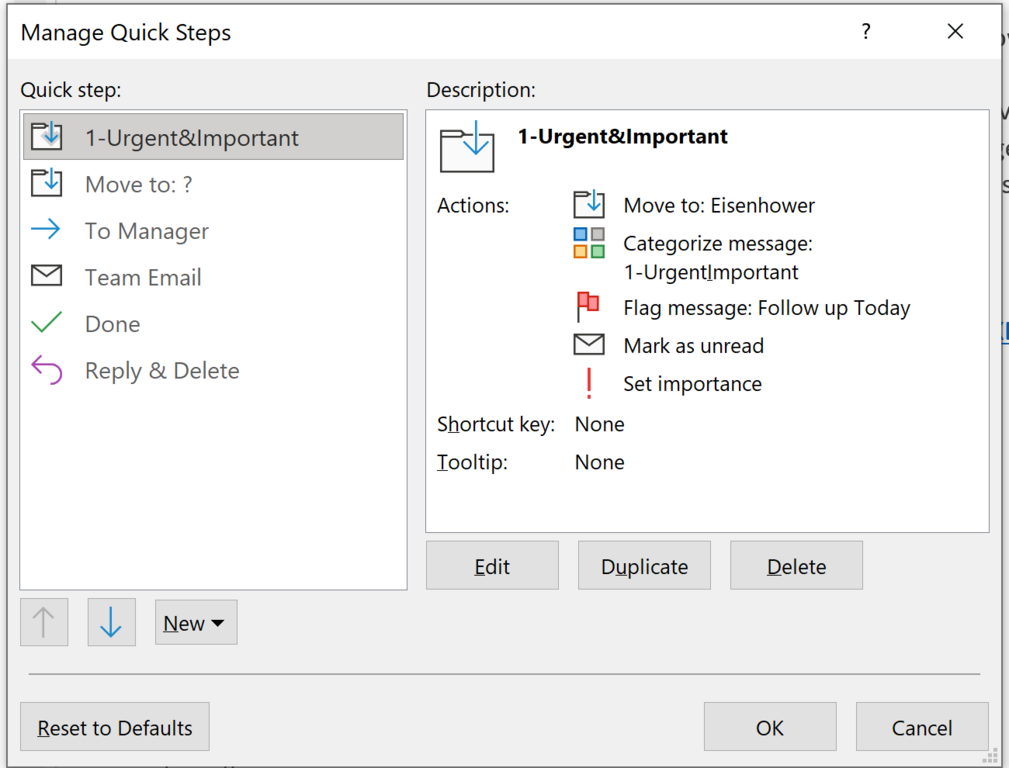The width and height of the screenshot is (1009, 768).
Task: Confirm changes with the OK button
Action: (x=769, y=727)
